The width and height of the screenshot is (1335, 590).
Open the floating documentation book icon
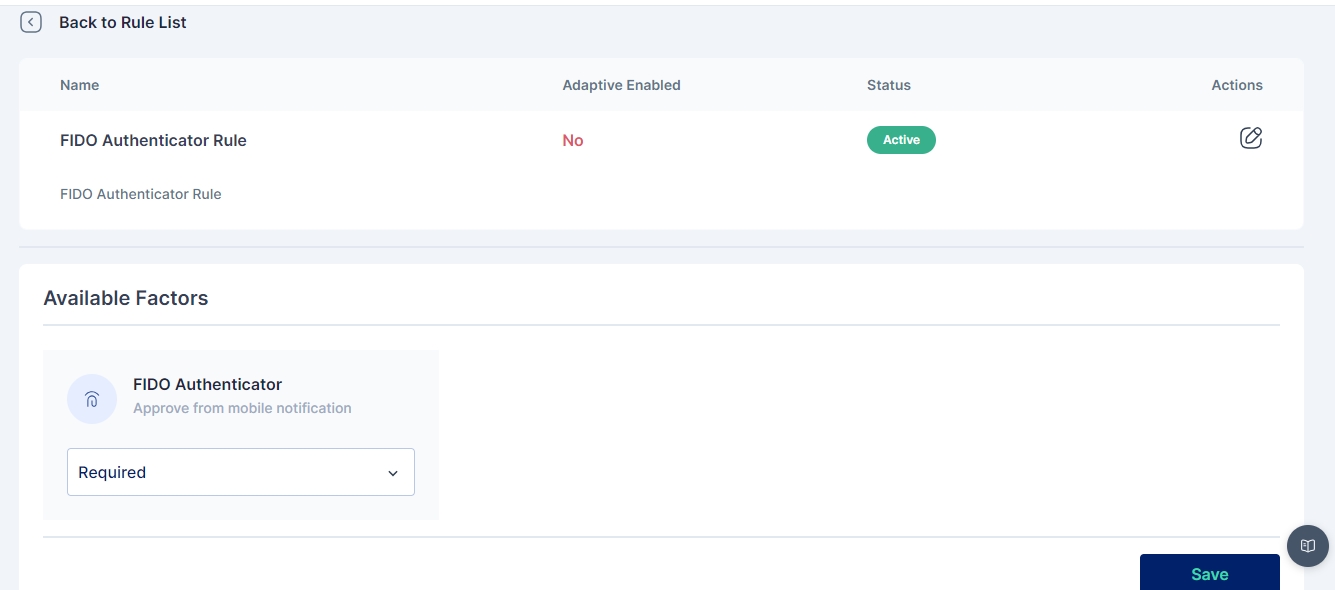coord(1307,546)
